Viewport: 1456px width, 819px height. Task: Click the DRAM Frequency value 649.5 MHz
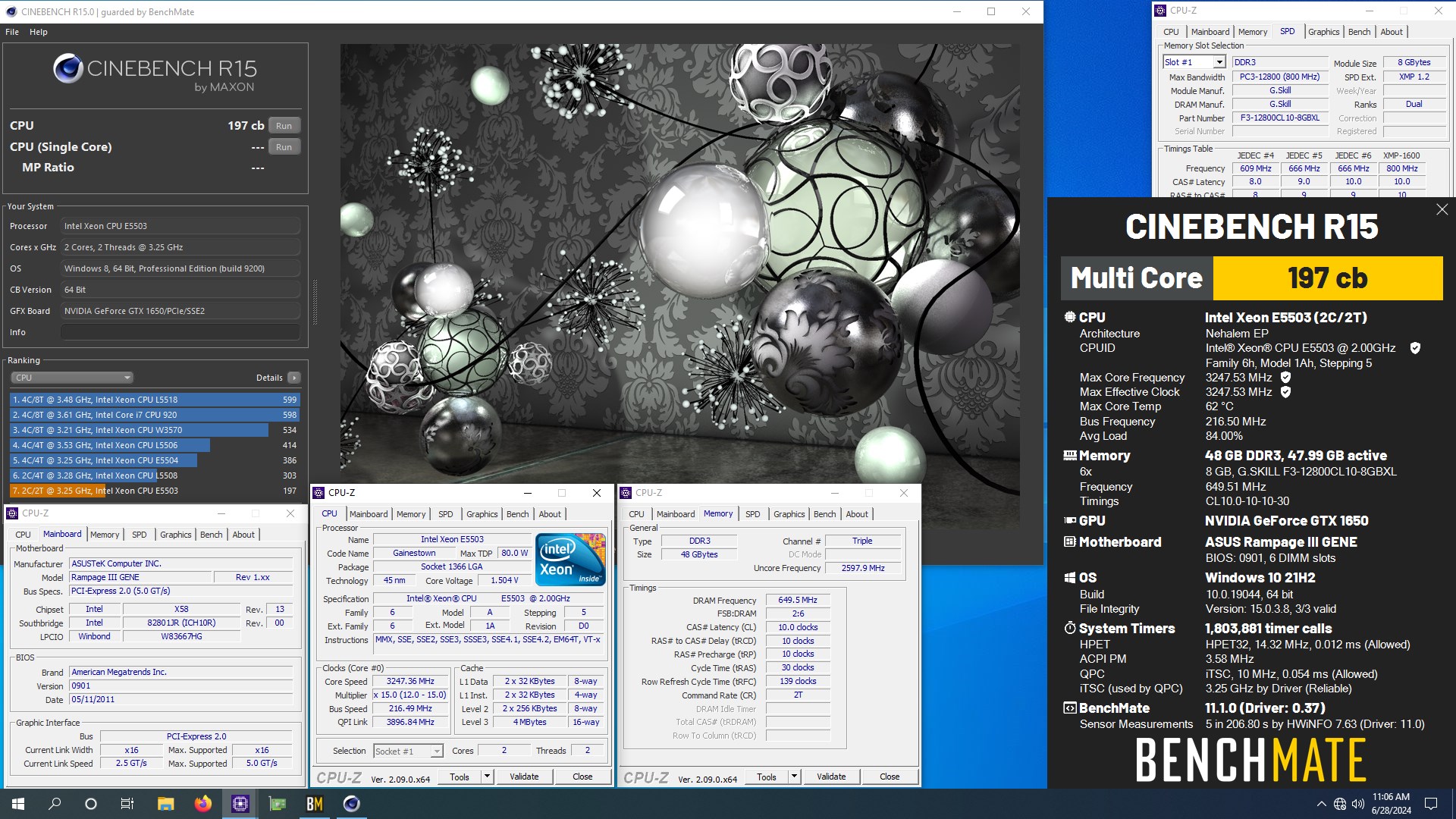pyautogui.click(x=798, y=600)
